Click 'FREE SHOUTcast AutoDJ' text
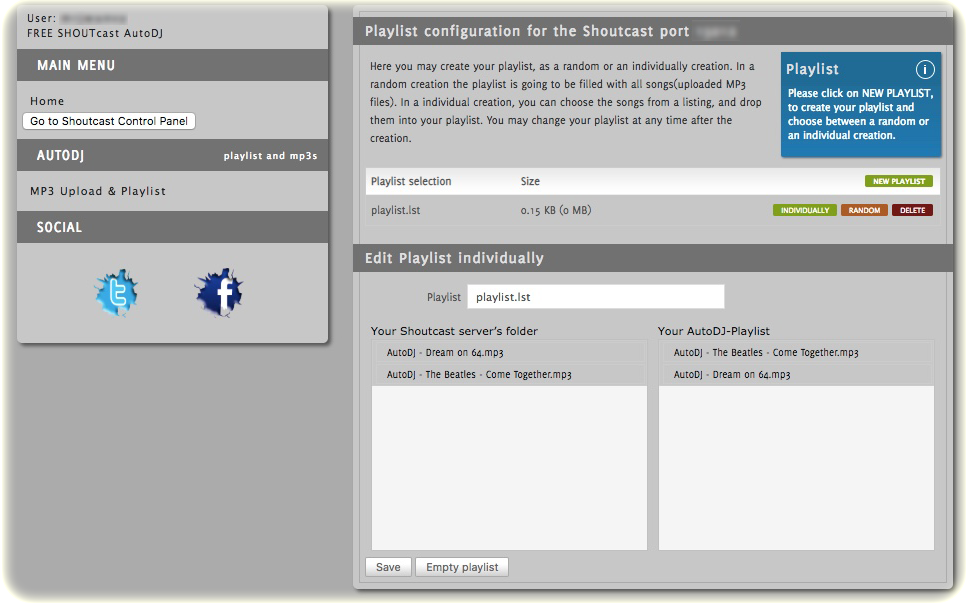 (x=95, y=33)
